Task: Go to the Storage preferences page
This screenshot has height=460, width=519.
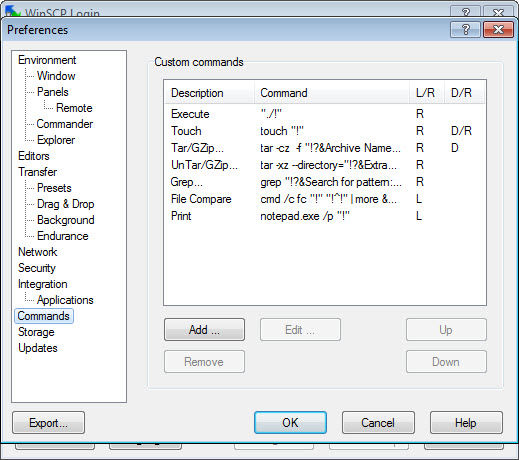Action: click(x=36, y=332)
